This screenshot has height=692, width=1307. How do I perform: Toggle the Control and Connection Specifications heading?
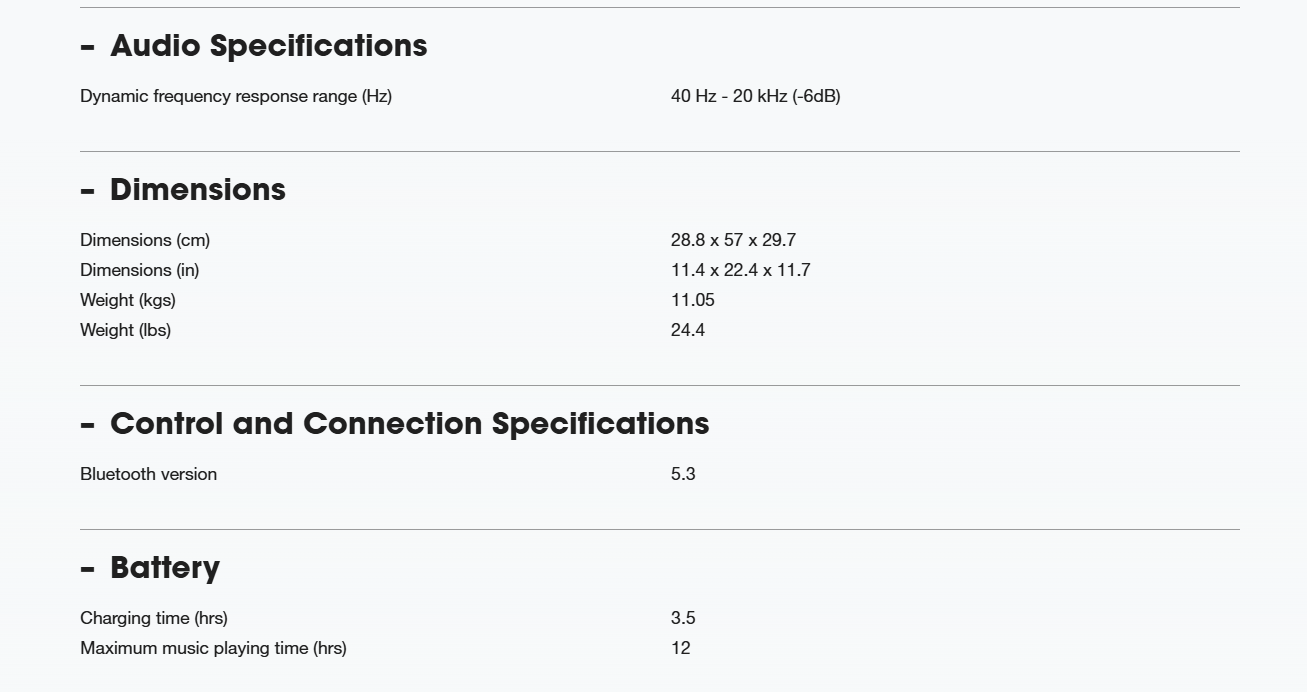410,424
